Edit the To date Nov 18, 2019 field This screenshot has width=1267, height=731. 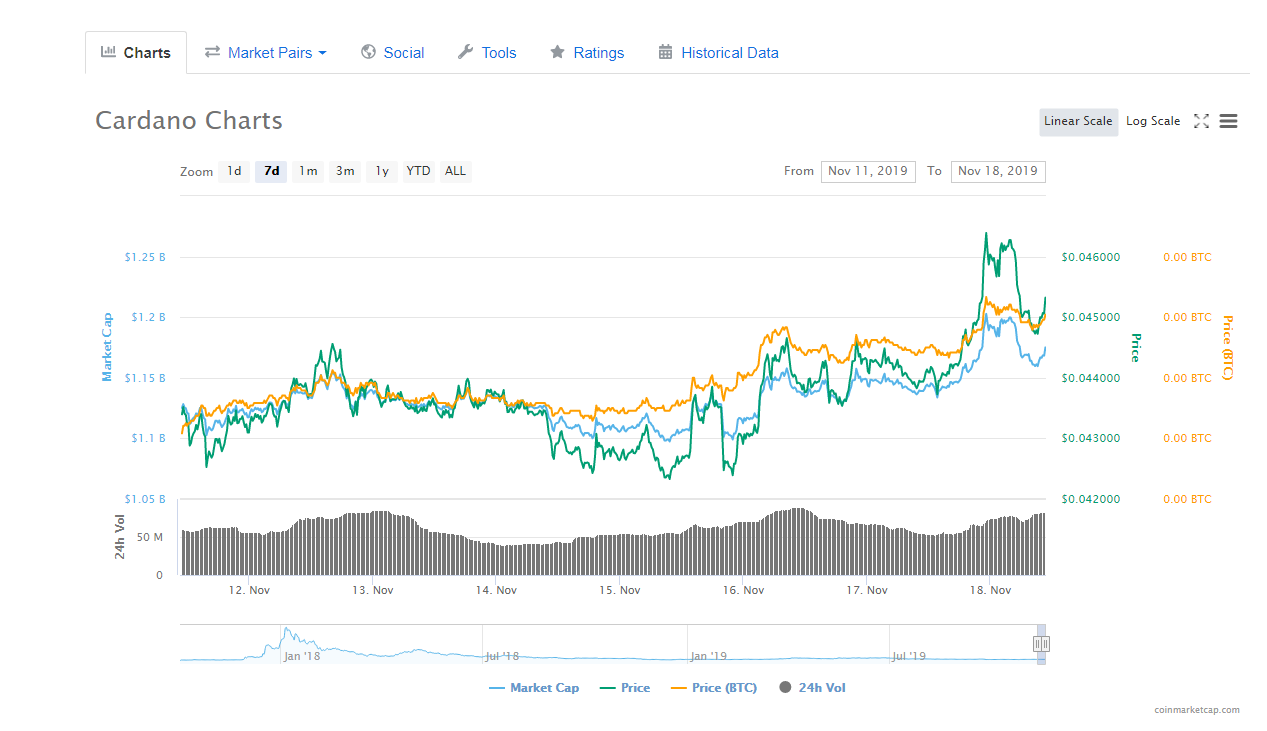click(998, 171)
